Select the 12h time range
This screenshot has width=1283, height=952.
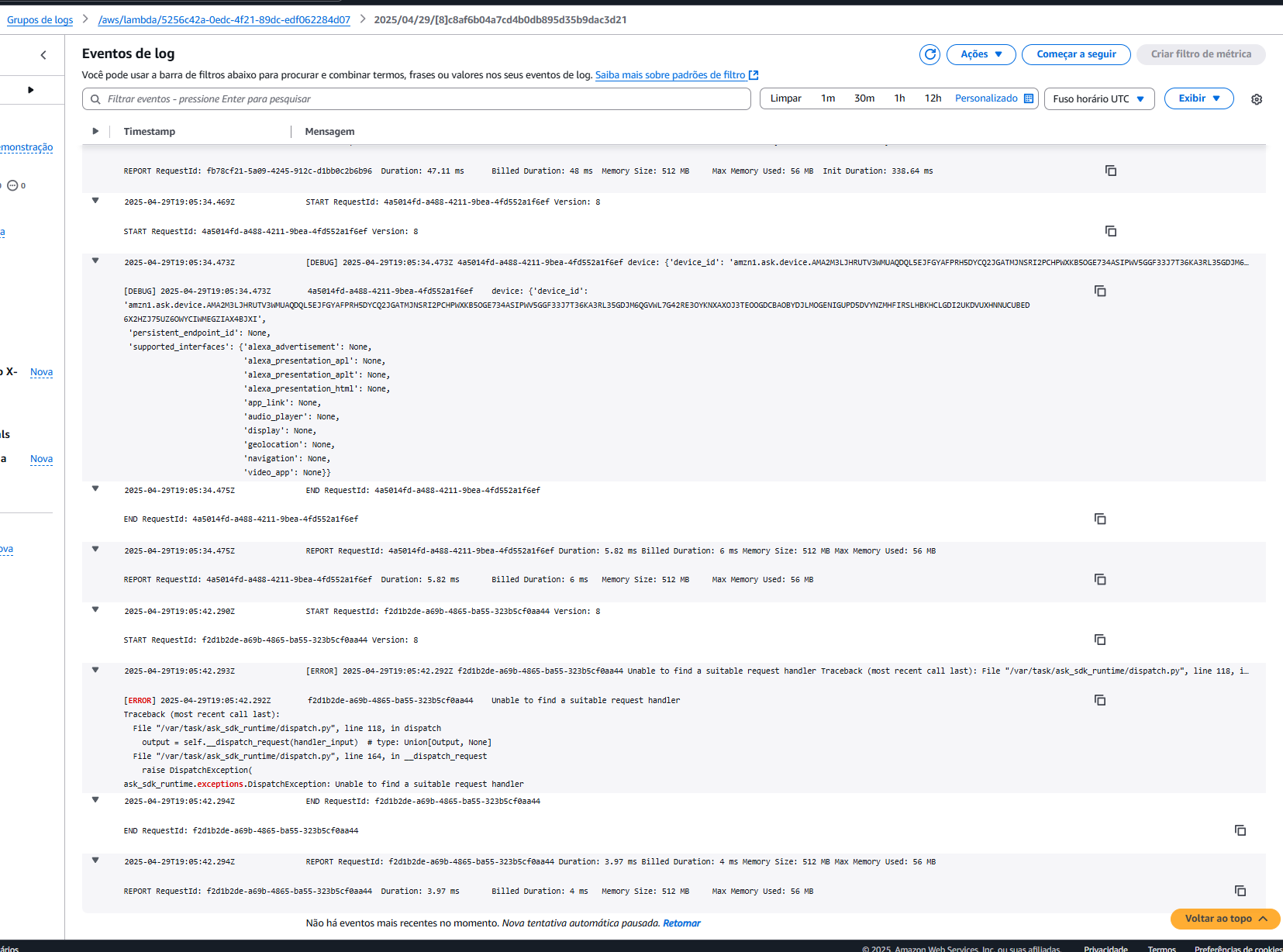[x=933, y=98]
